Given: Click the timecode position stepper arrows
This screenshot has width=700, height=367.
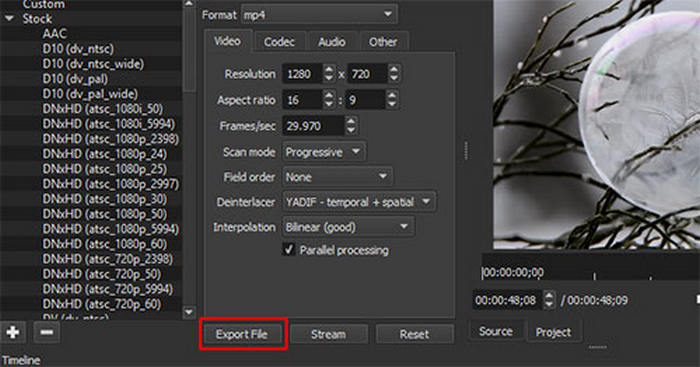Looking at the screenshot, I should click(550, 300).
